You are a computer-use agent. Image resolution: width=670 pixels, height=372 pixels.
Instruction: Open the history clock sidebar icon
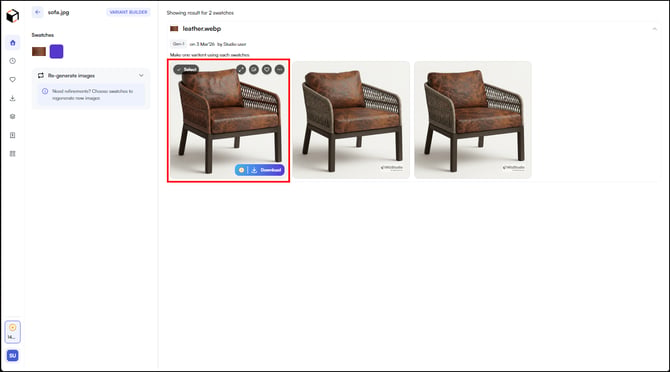[x=12, y=61]
